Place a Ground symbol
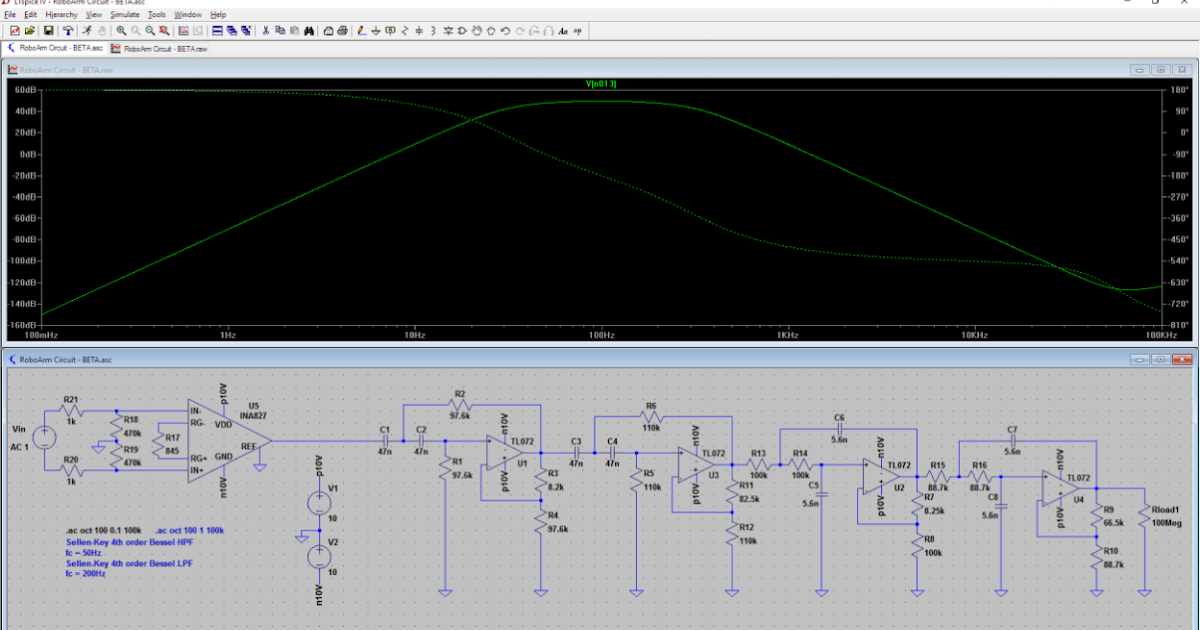Screen dimensions: 1200x630 click(376, 31)
